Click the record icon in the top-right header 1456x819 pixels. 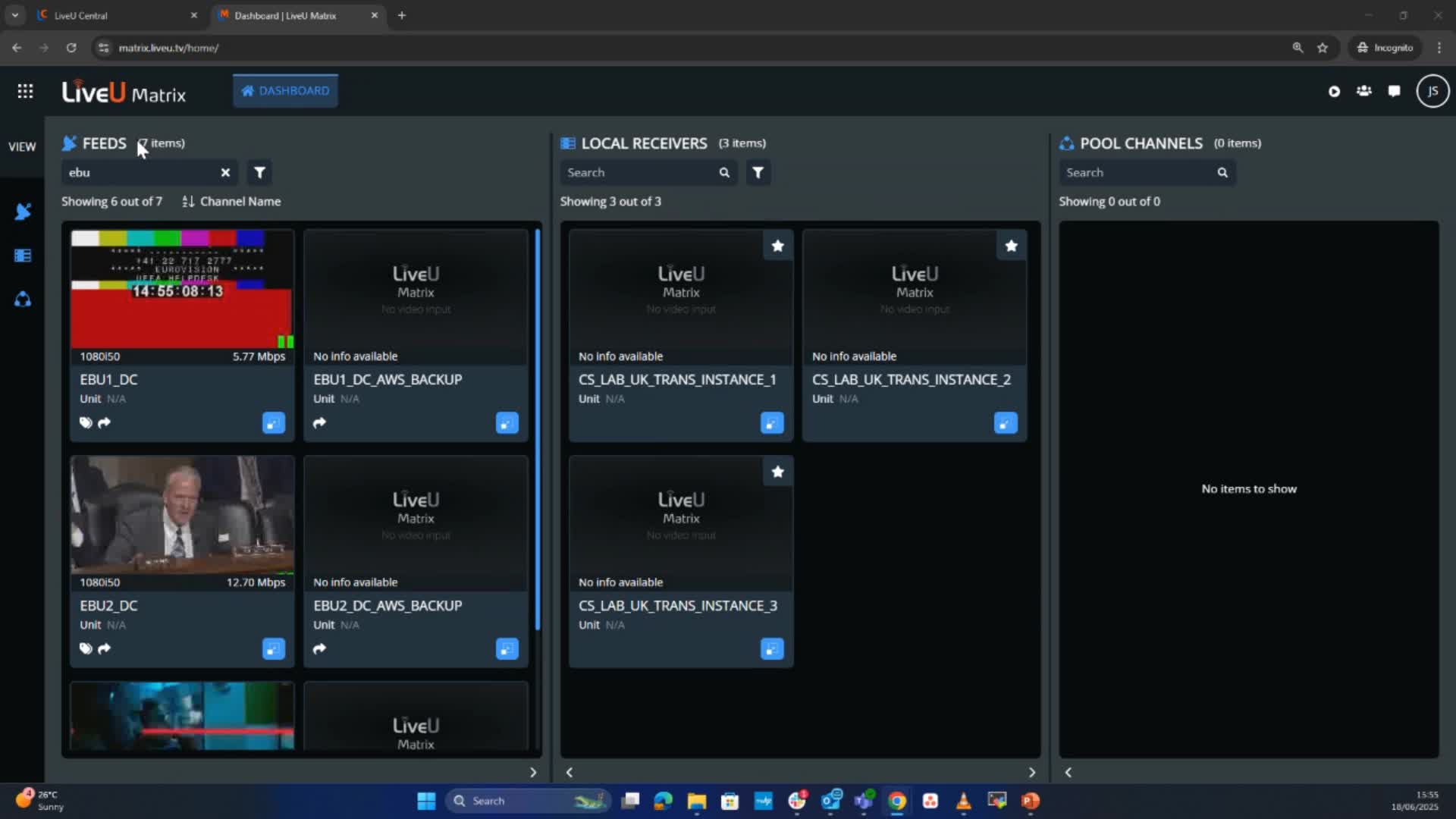(1334, 91)
